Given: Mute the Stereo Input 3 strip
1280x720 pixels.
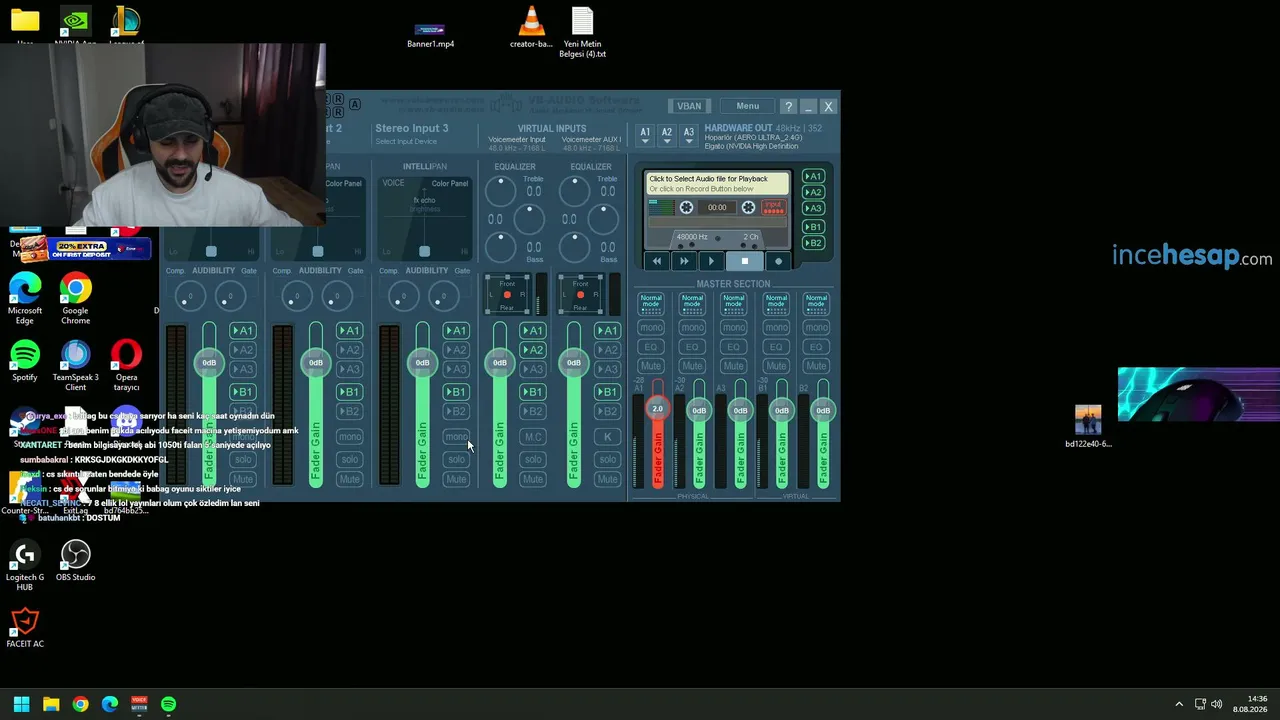Looking at the screenshot, I should [x=456, y=479].
